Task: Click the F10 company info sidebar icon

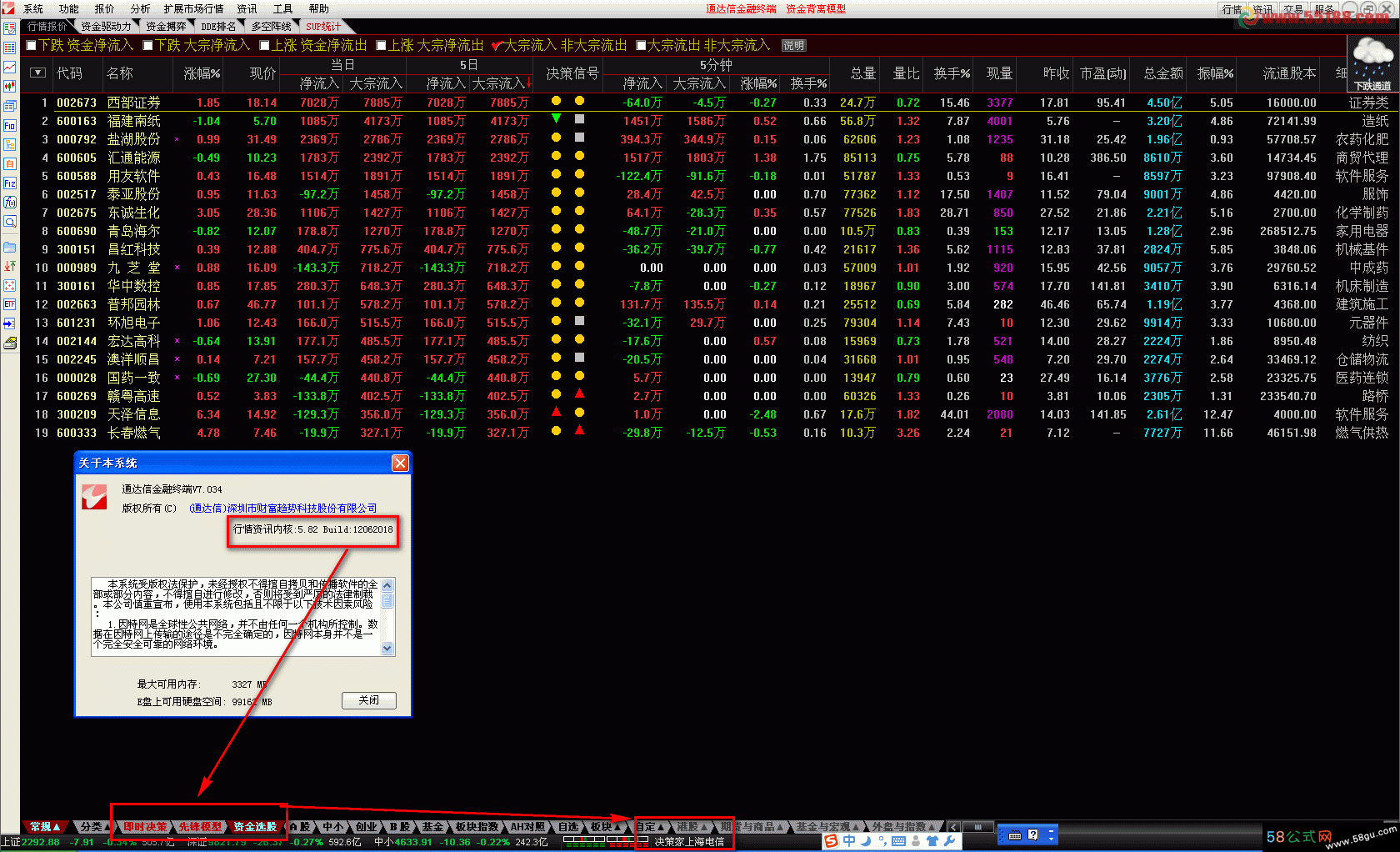Action: pos(10,126)
